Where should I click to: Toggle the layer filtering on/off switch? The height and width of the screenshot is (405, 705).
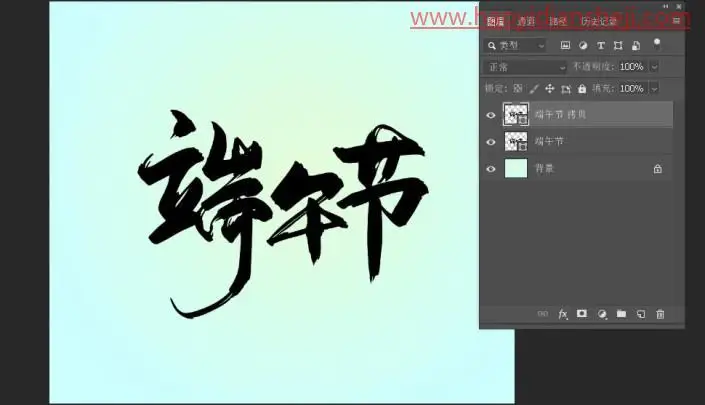657,44
